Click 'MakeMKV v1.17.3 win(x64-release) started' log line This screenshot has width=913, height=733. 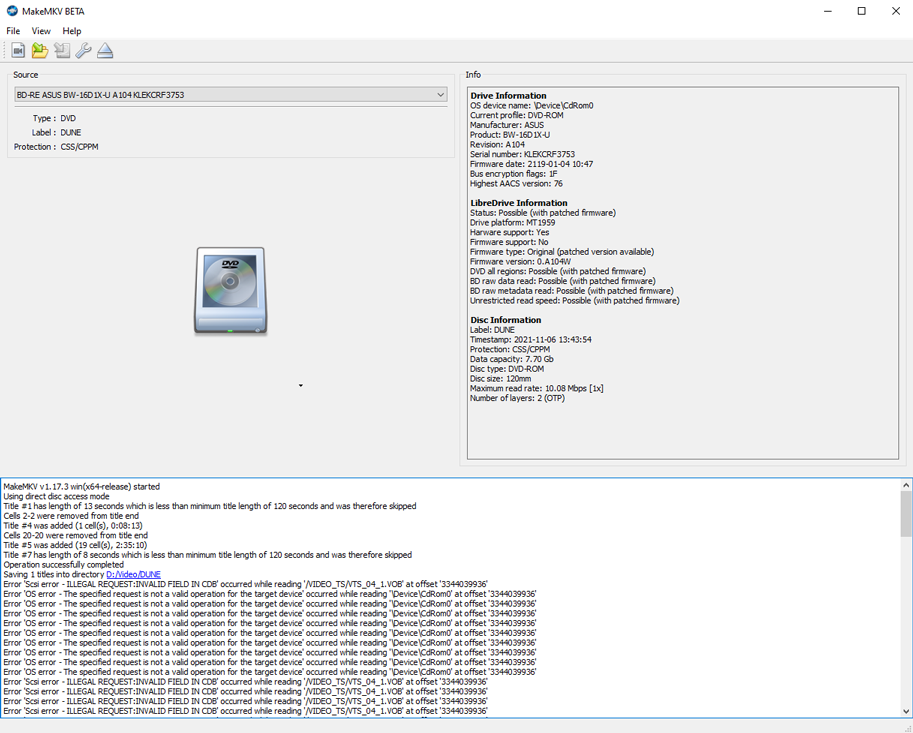[82, 486]
